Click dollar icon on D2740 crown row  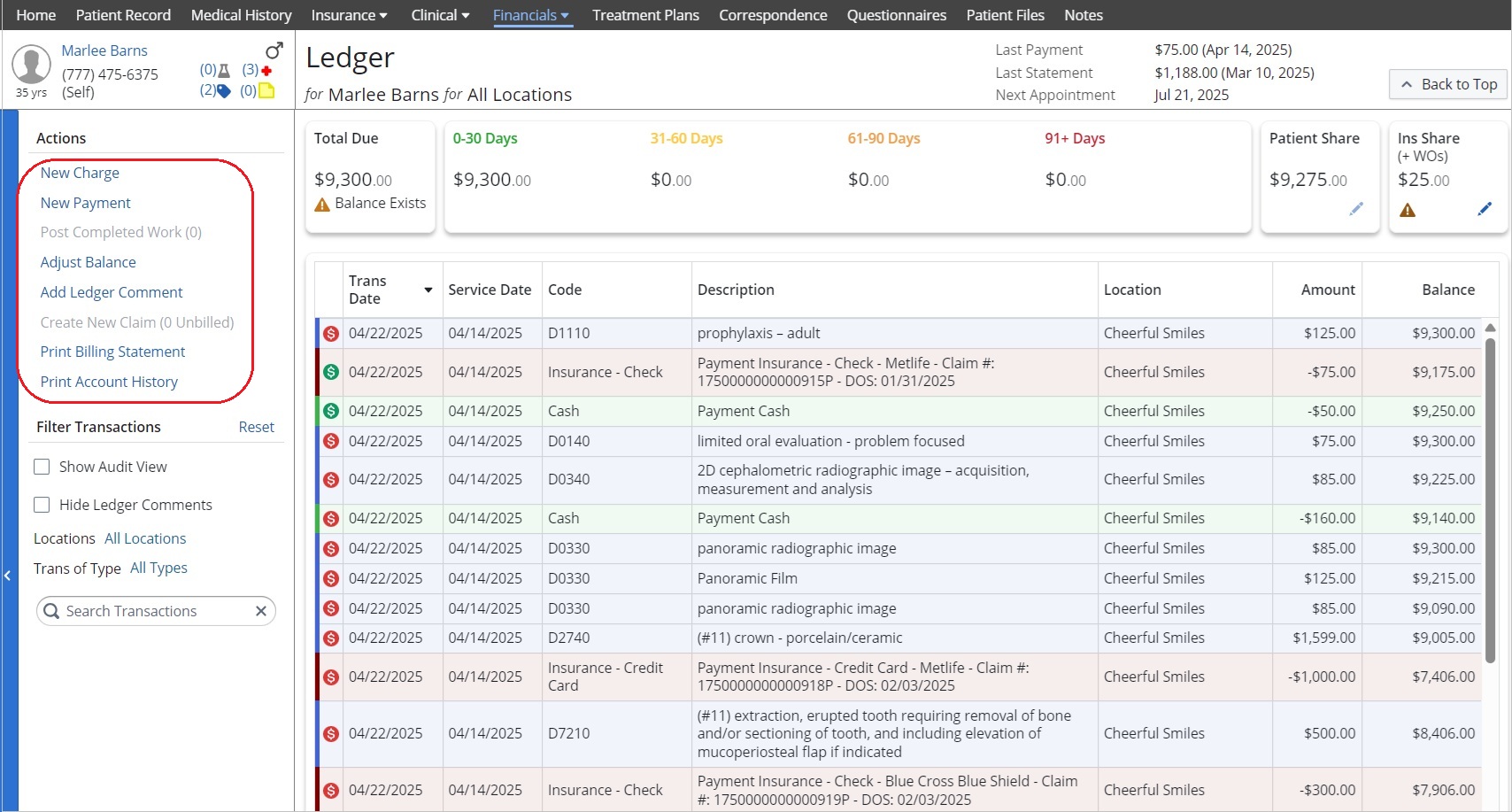click(x=331, y=638)
